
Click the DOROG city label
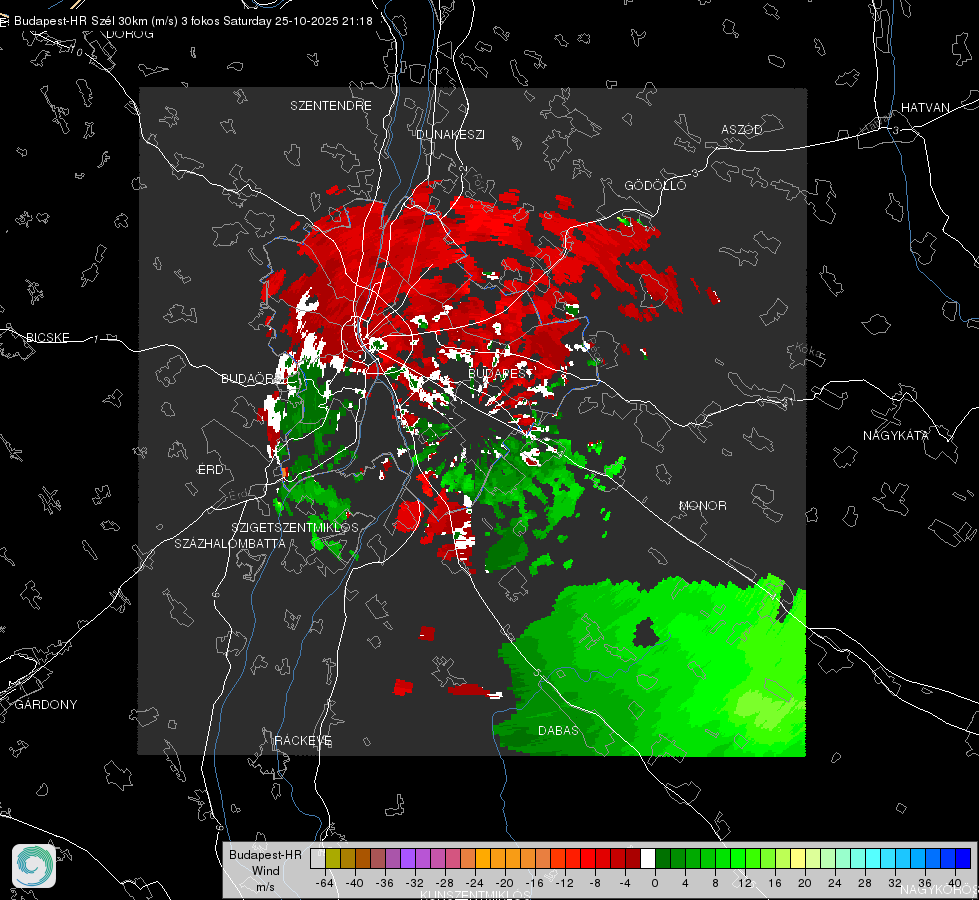tap(130, 34)
